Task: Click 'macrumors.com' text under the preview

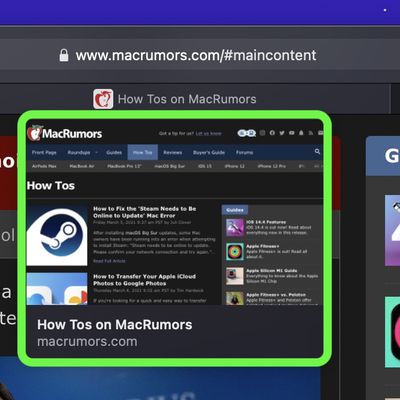Action: tap(87, 342)
